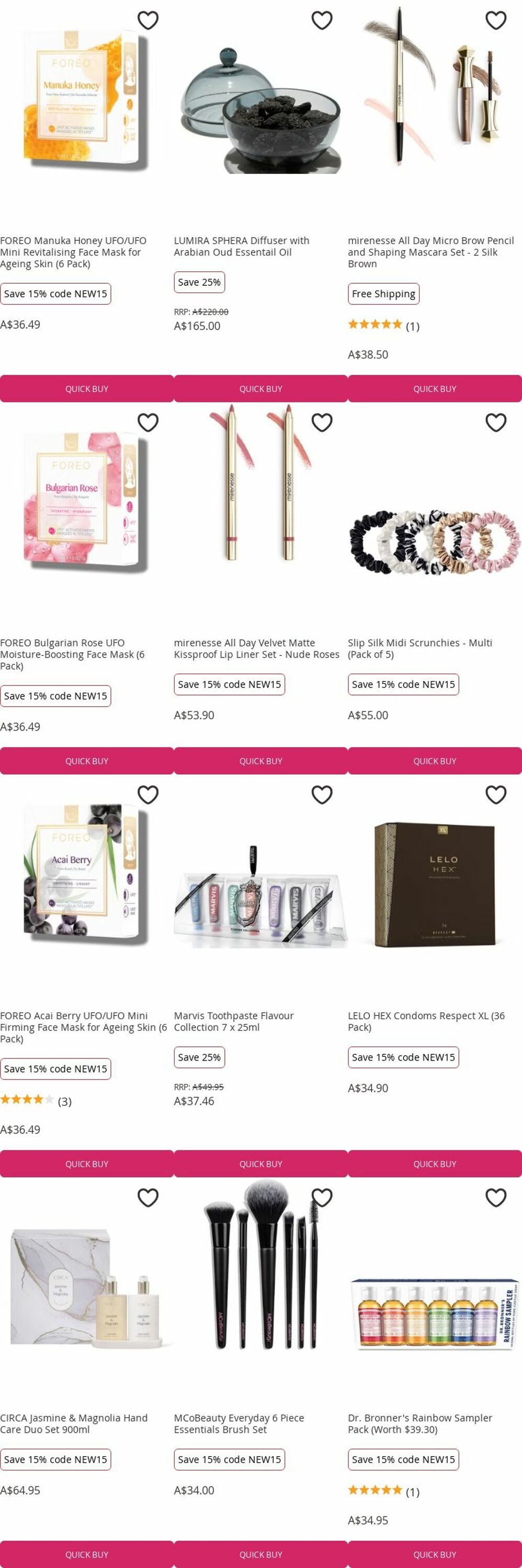The height and width of the screenshot is (1568, 522).
Task: Toggle wishlist heart for LELO HEX Condoms
Action: click(x=496, y=795)
